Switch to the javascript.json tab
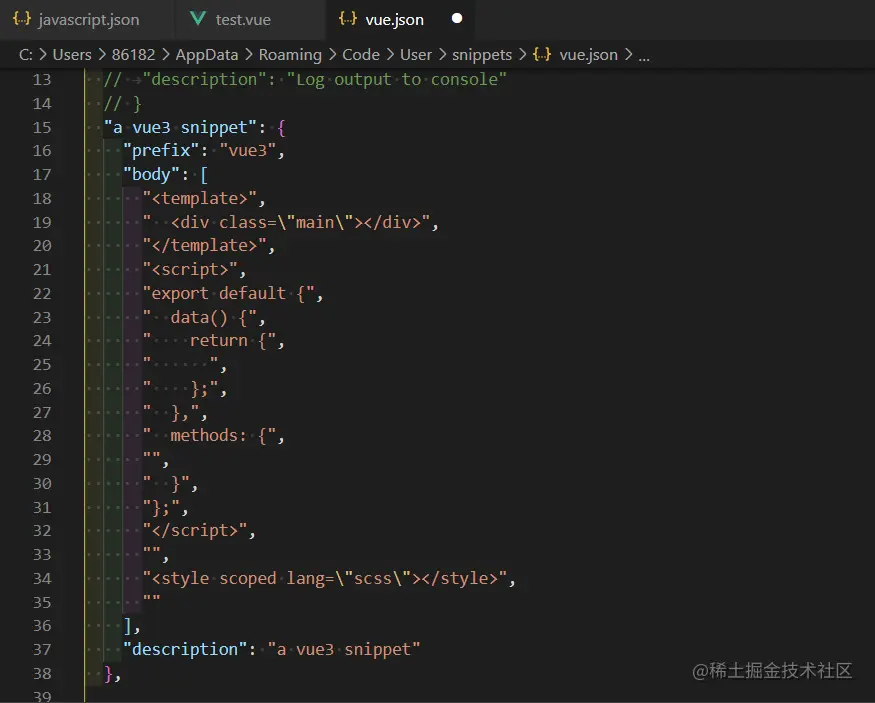The width and height of the screenshot is (875, 703). [86, 20]
